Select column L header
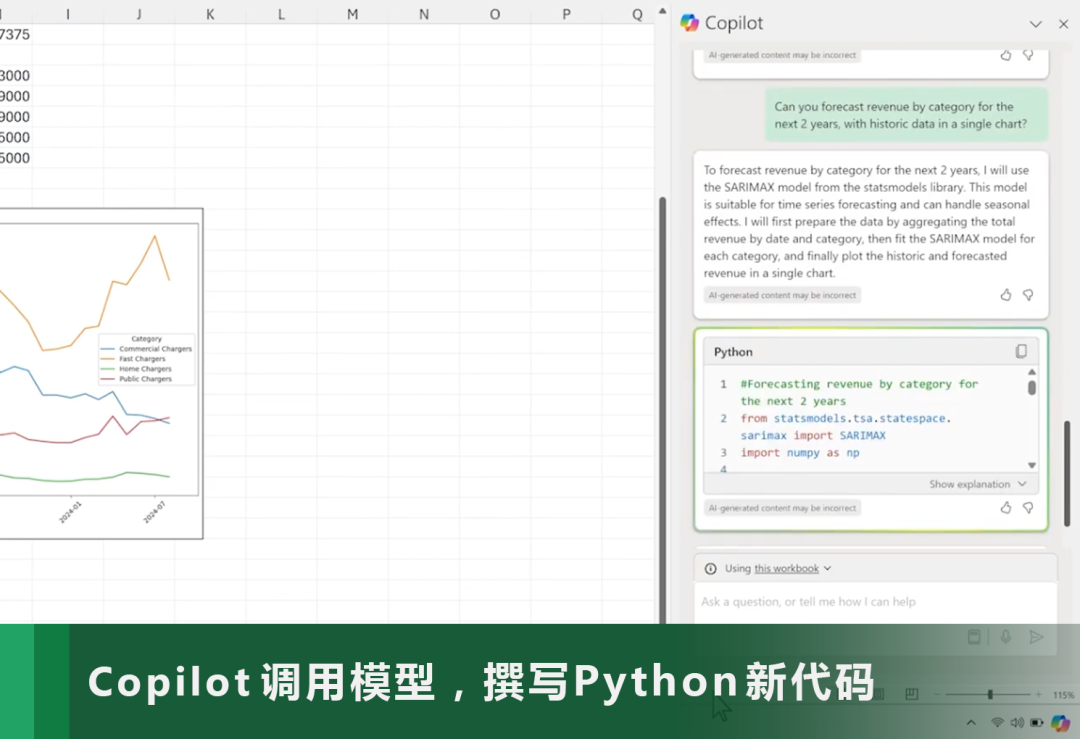This screenshot has width=1080, height=739. (281, 14)
